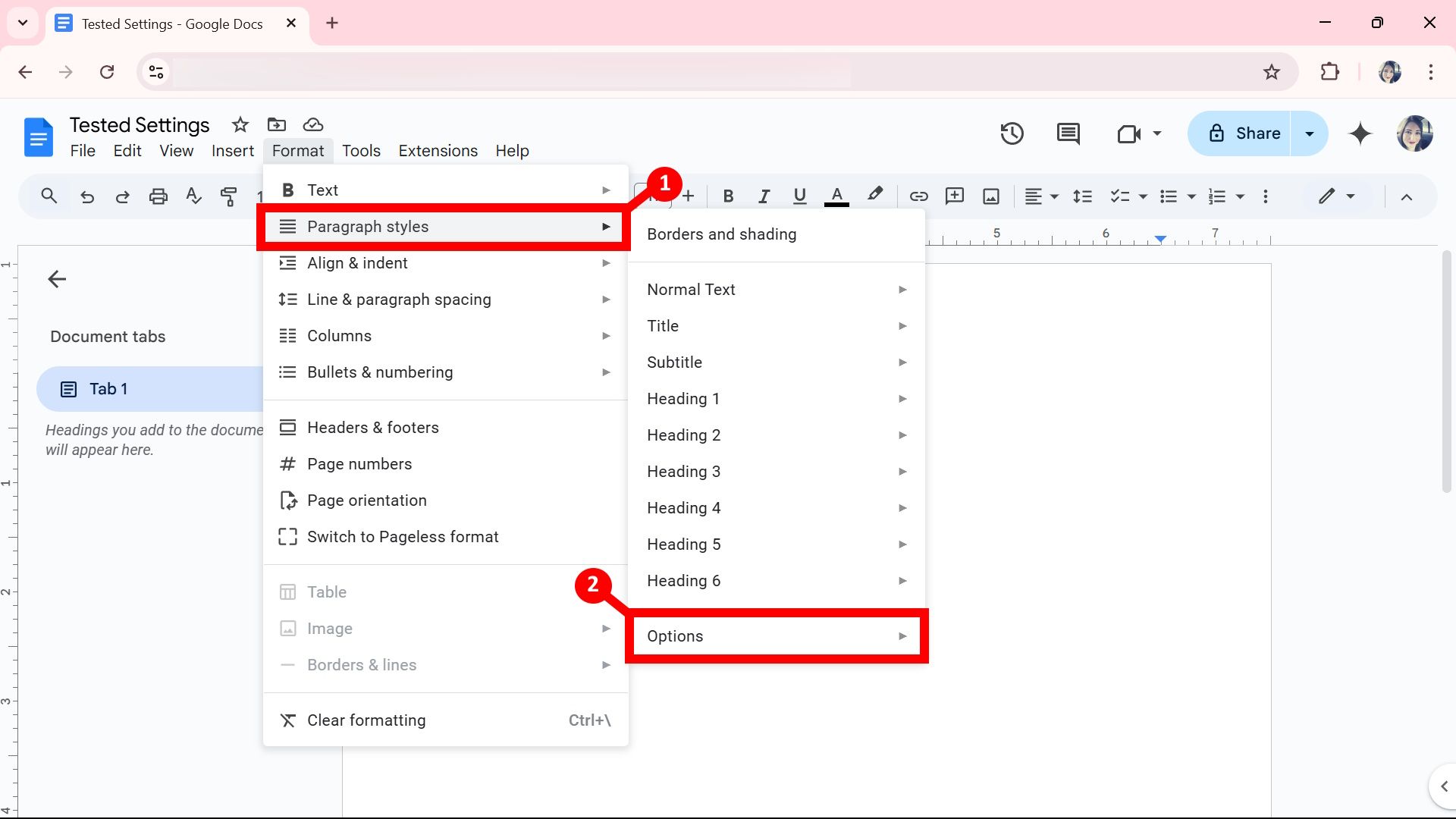
Task: Click the Italic formatting icon
Action: pyautogui.click(x=764, y=196)
